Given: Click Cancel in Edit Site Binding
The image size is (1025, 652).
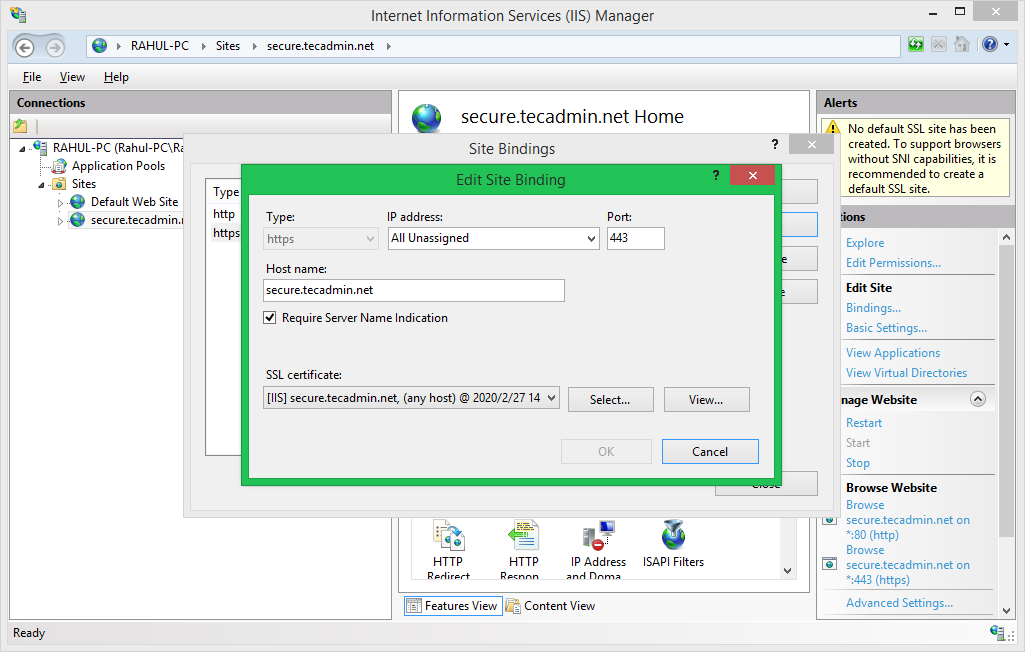Looking at the screenshot, I should click(x=710, y=451).
